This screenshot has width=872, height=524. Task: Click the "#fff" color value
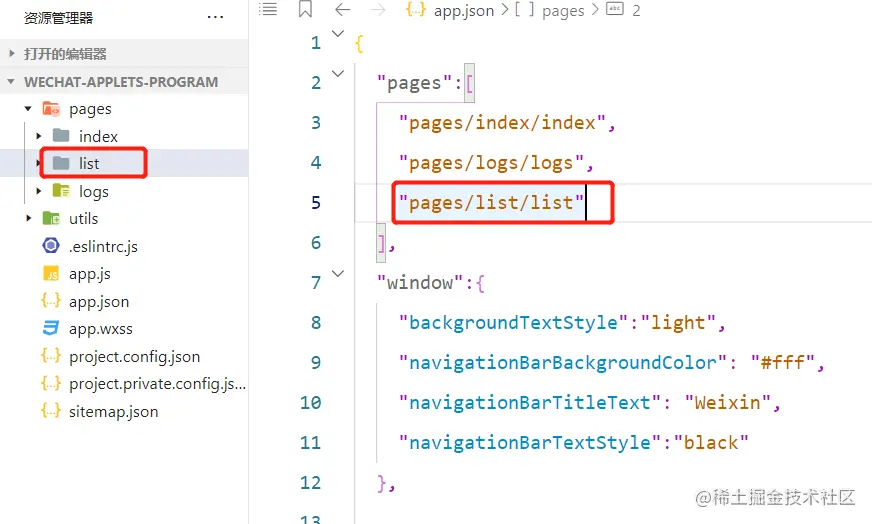pyautogui.click(x=782, y=363)
